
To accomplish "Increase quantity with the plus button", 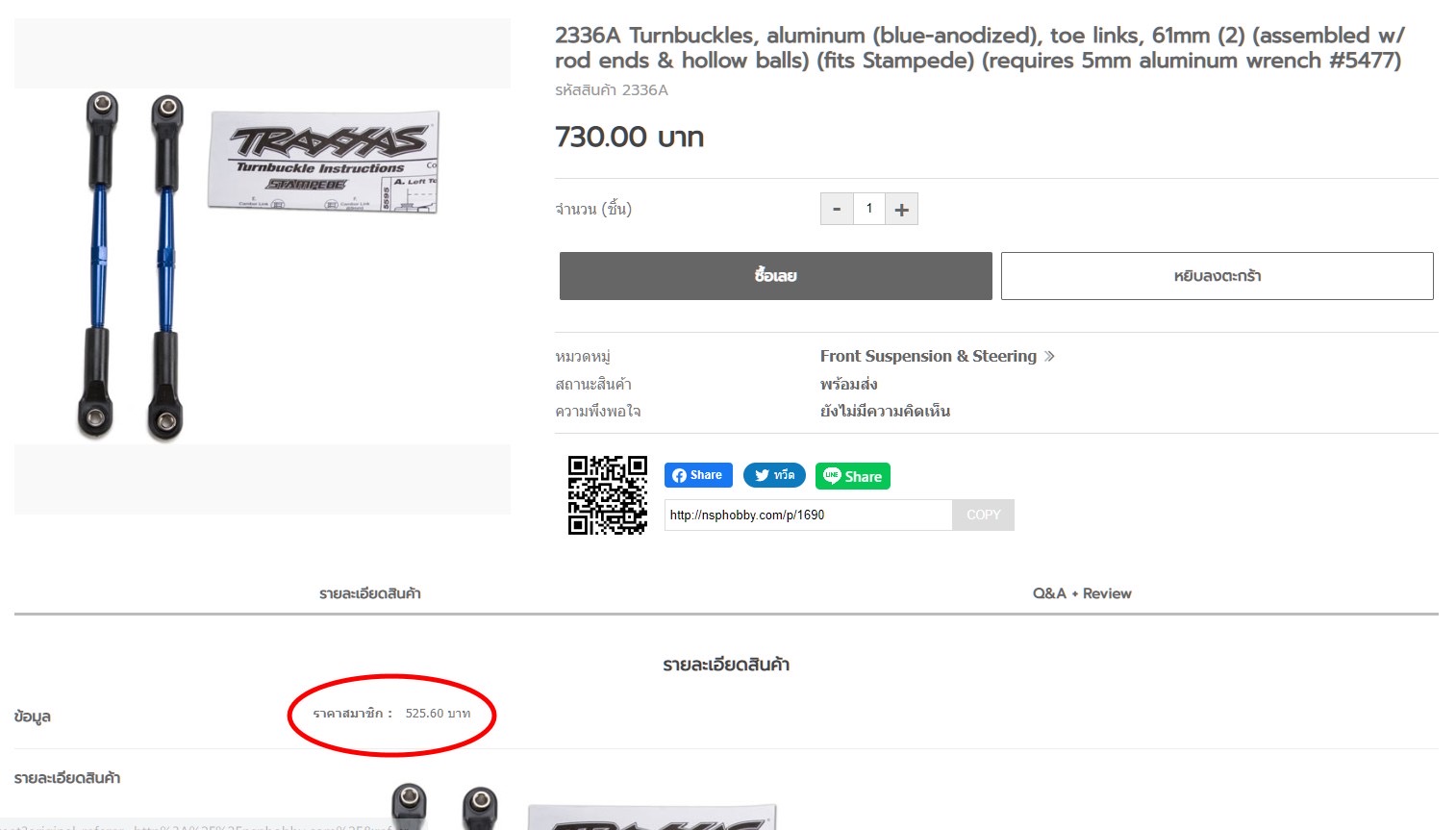I will pyautogui.click(x=901, y=209).
